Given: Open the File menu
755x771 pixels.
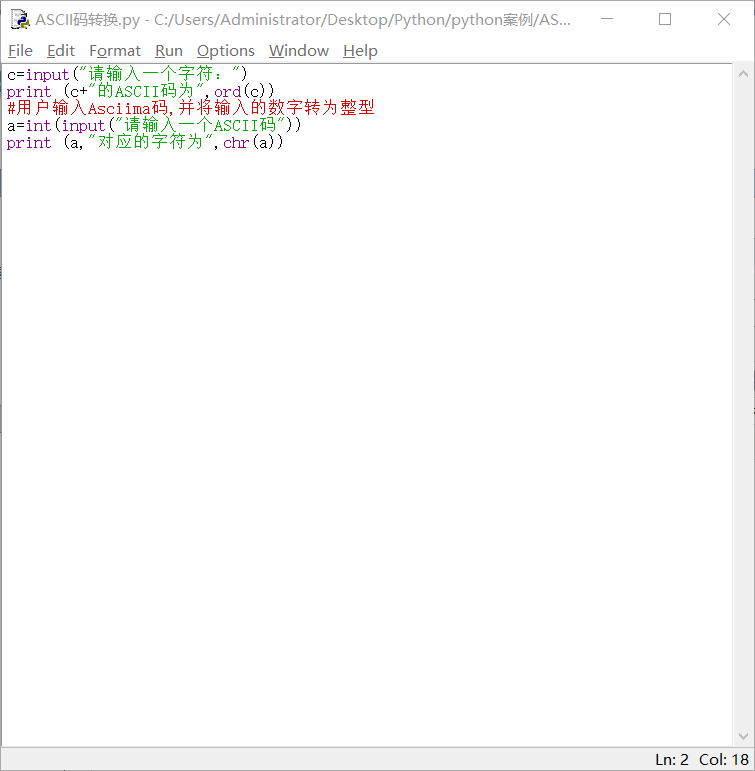Looking at the screenshot, I should (x=20, y=51).
